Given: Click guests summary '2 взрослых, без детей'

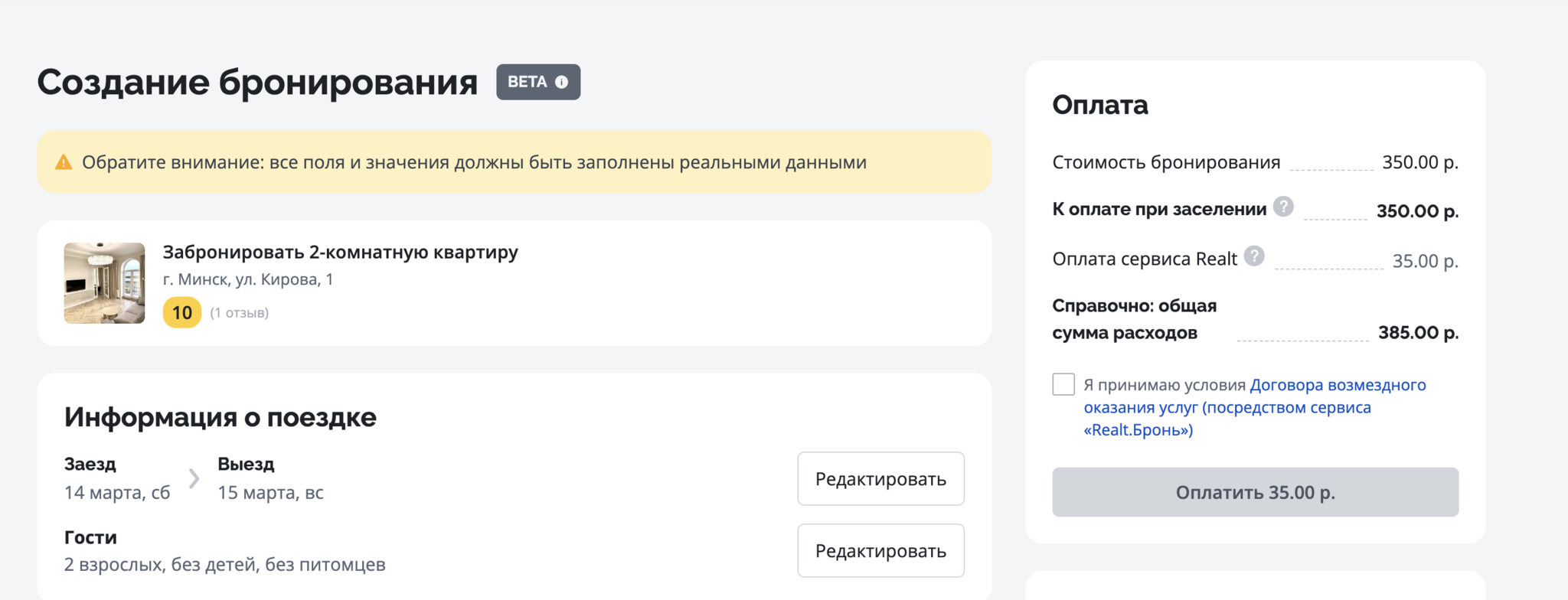Looking at the screenshot, I should 224,565.
